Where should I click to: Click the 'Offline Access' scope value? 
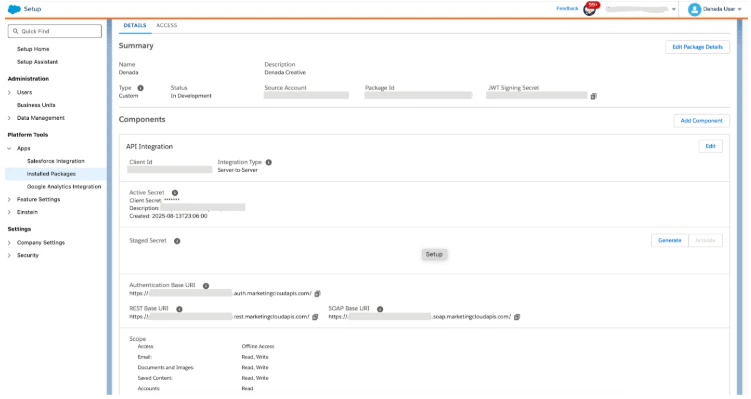pyautogui.click(x=258, y=346)
